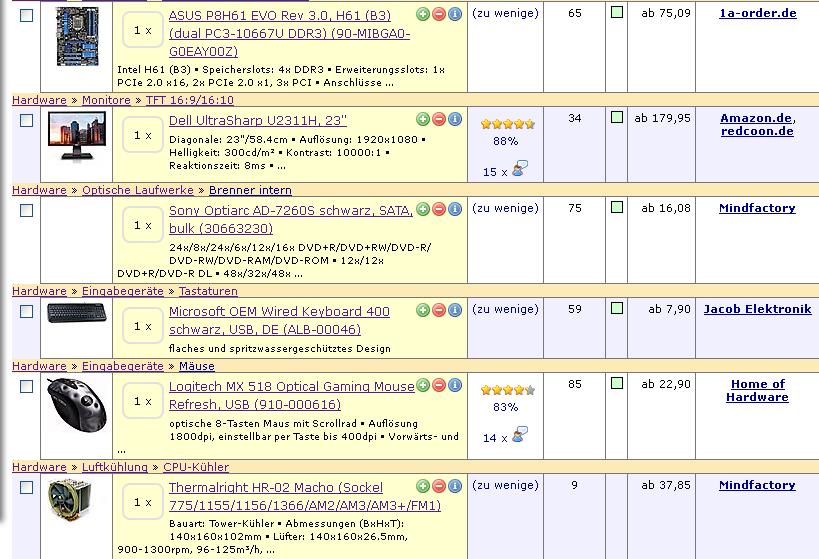This screenshot has width=819, height=559.
Task: Visit the redcoon.de shop link
Action: [x=757, y=131]
